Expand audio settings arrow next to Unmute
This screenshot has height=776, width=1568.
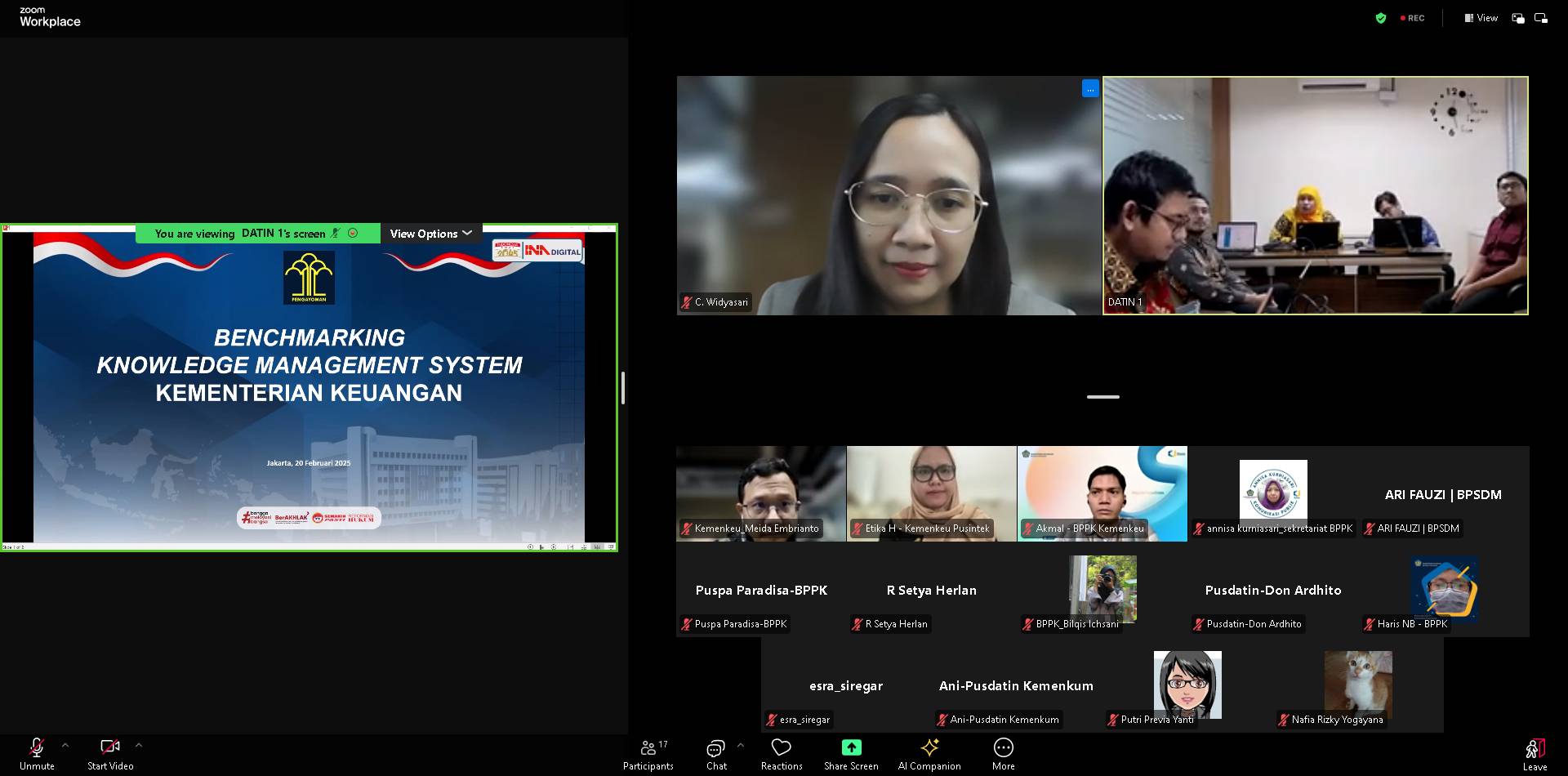point(65,745)
